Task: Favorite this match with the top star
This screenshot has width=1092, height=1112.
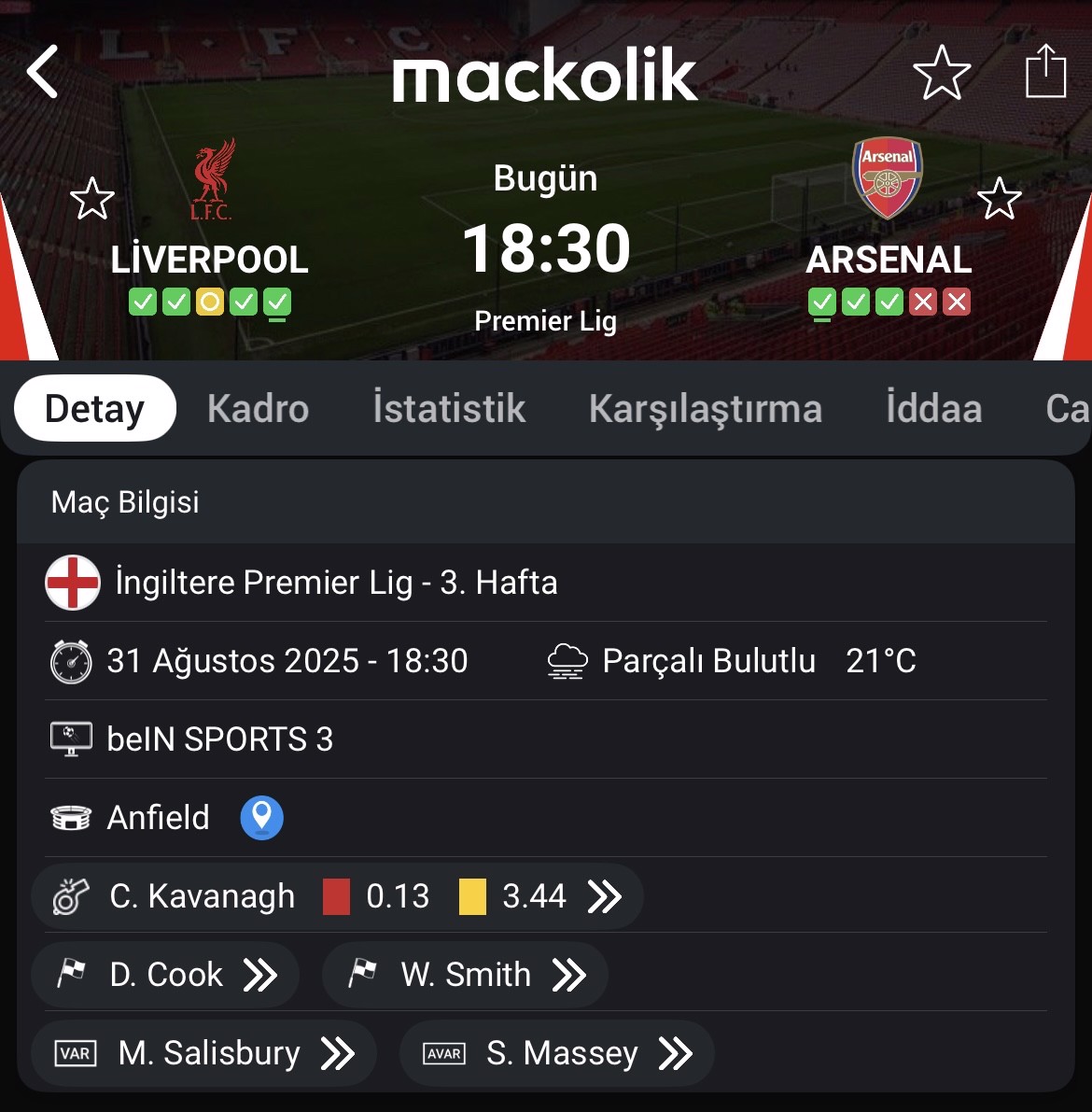Action: click(x=942, y=72)
